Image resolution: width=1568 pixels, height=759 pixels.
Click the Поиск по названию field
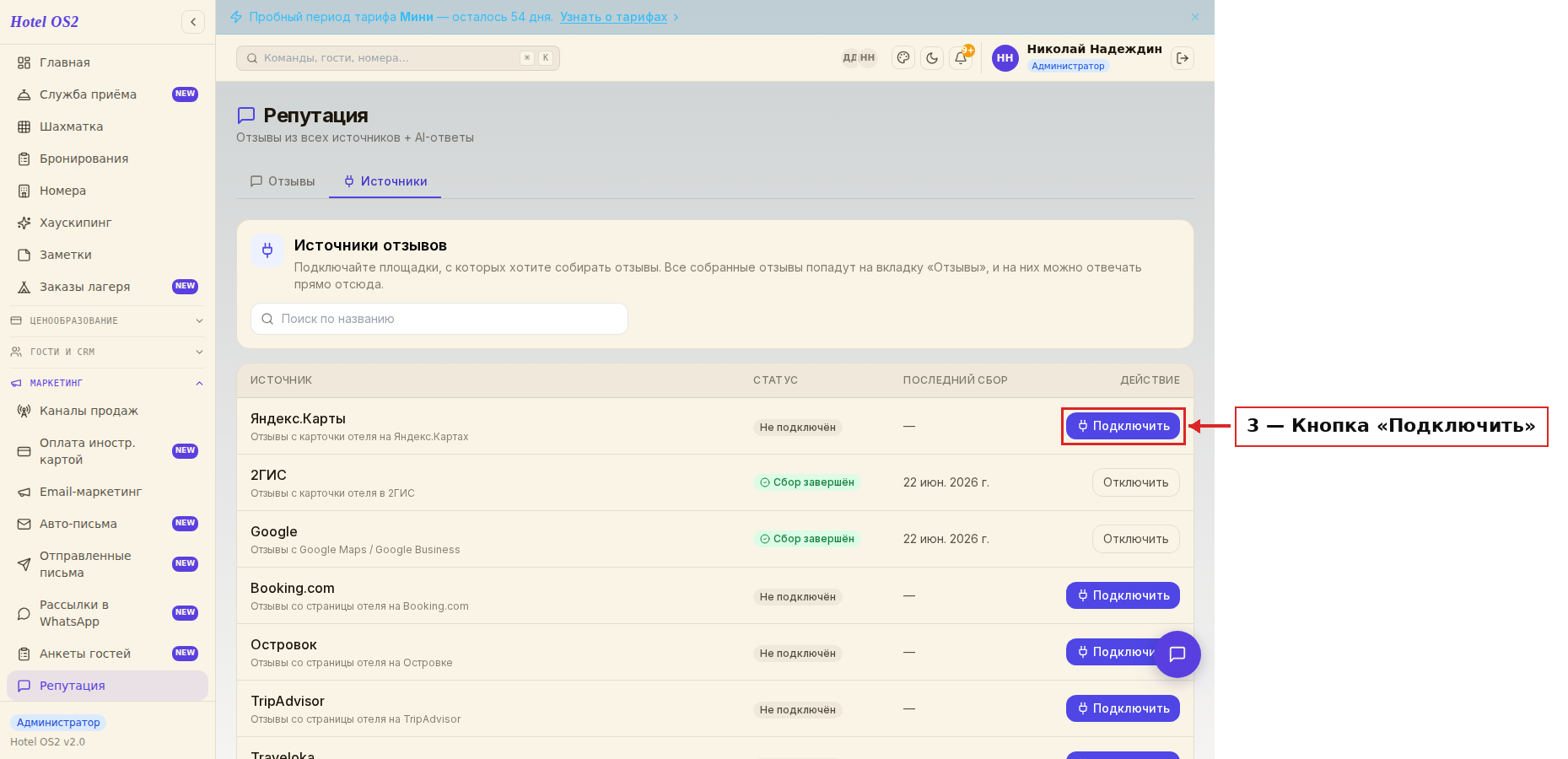click(439, 319)
